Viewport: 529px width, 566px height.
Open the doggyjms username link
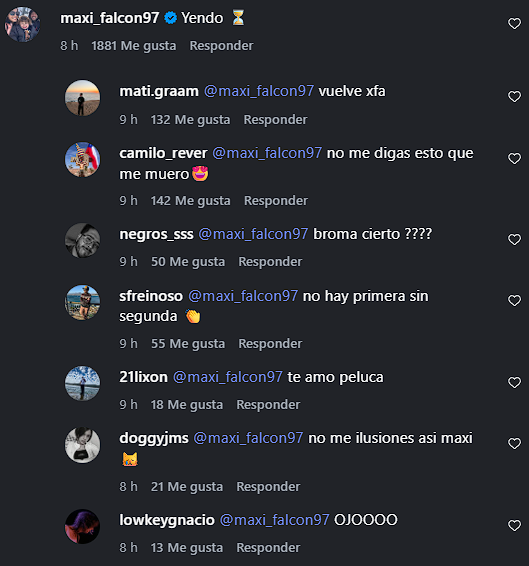(x=154, y=438)
